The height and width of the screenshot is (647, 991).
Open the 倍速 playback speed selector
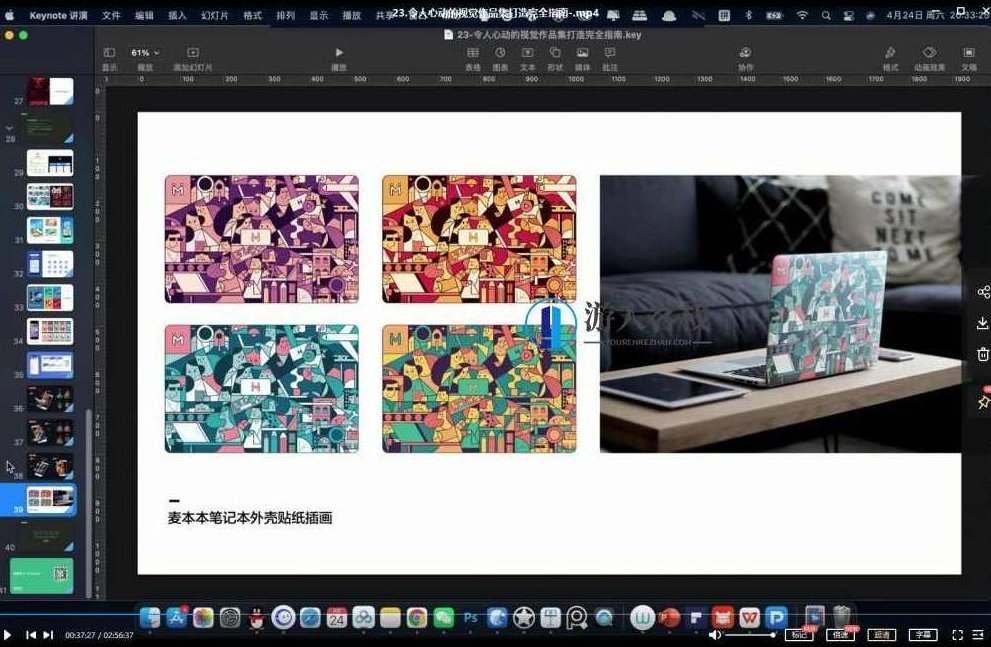pos(841,633)
